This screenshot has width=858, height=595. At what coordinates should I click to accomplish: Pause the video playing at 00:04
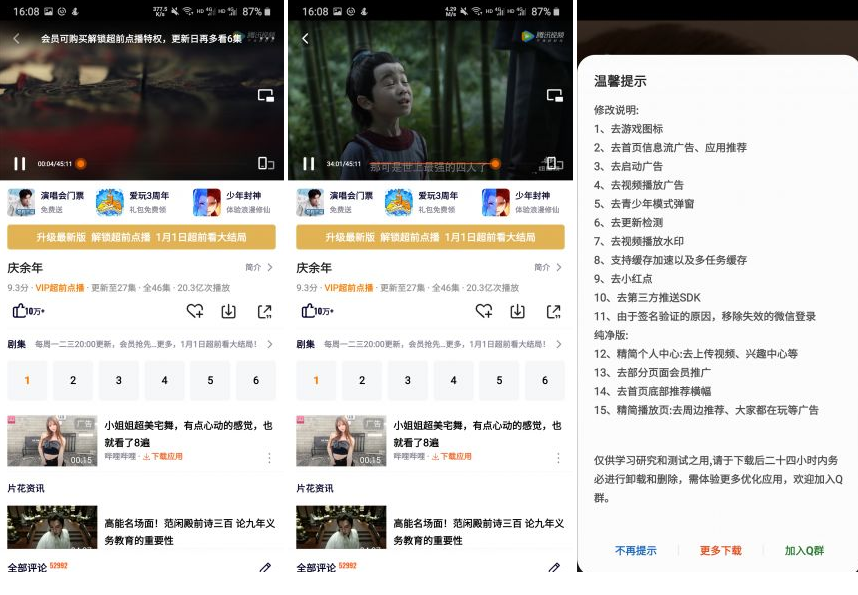click(x=20, y=164)
